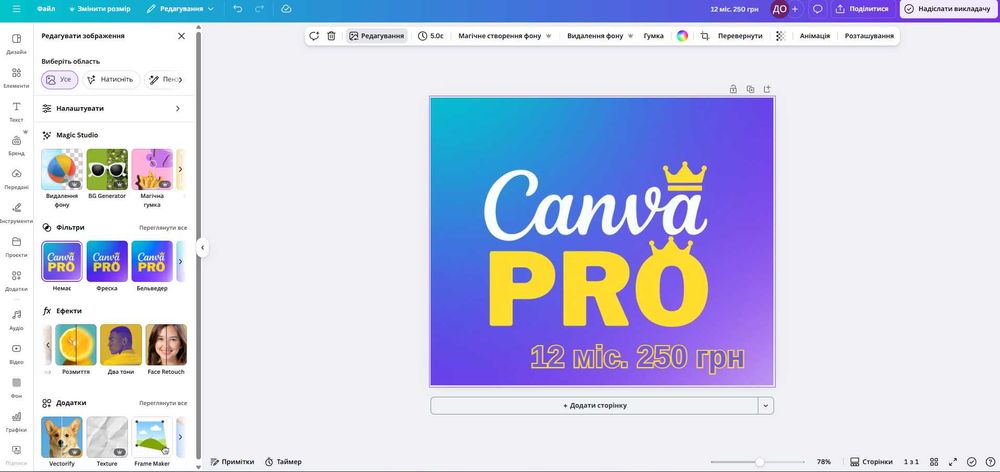The width and height of the screenshot is (1000, 472).
Task: Collapse the side panel handle
Action: (202, 247)
